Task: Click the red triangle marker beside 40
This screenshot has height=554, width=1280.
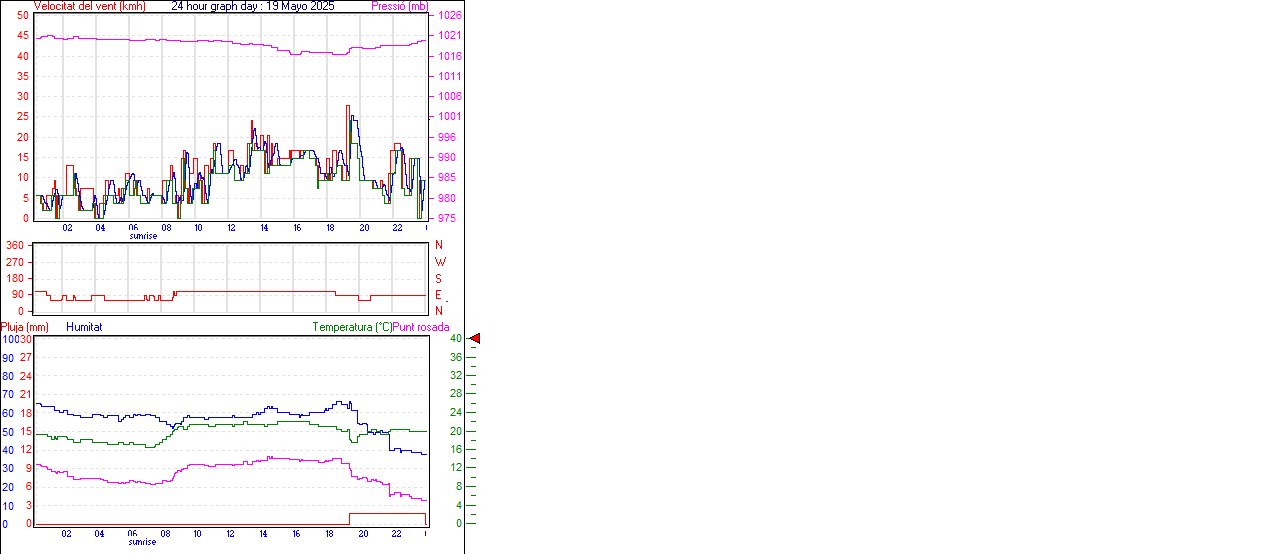Action: coord(475,339)
